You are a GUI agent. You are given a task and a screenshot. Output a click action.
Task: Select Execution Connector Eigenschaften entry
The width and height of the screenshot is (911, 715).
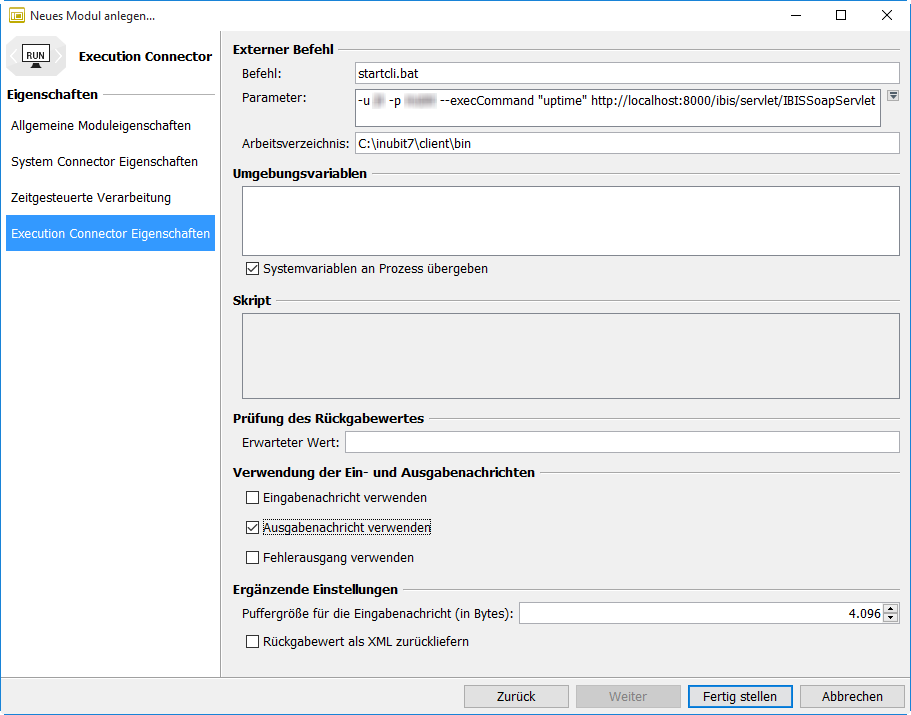point(110,234)
